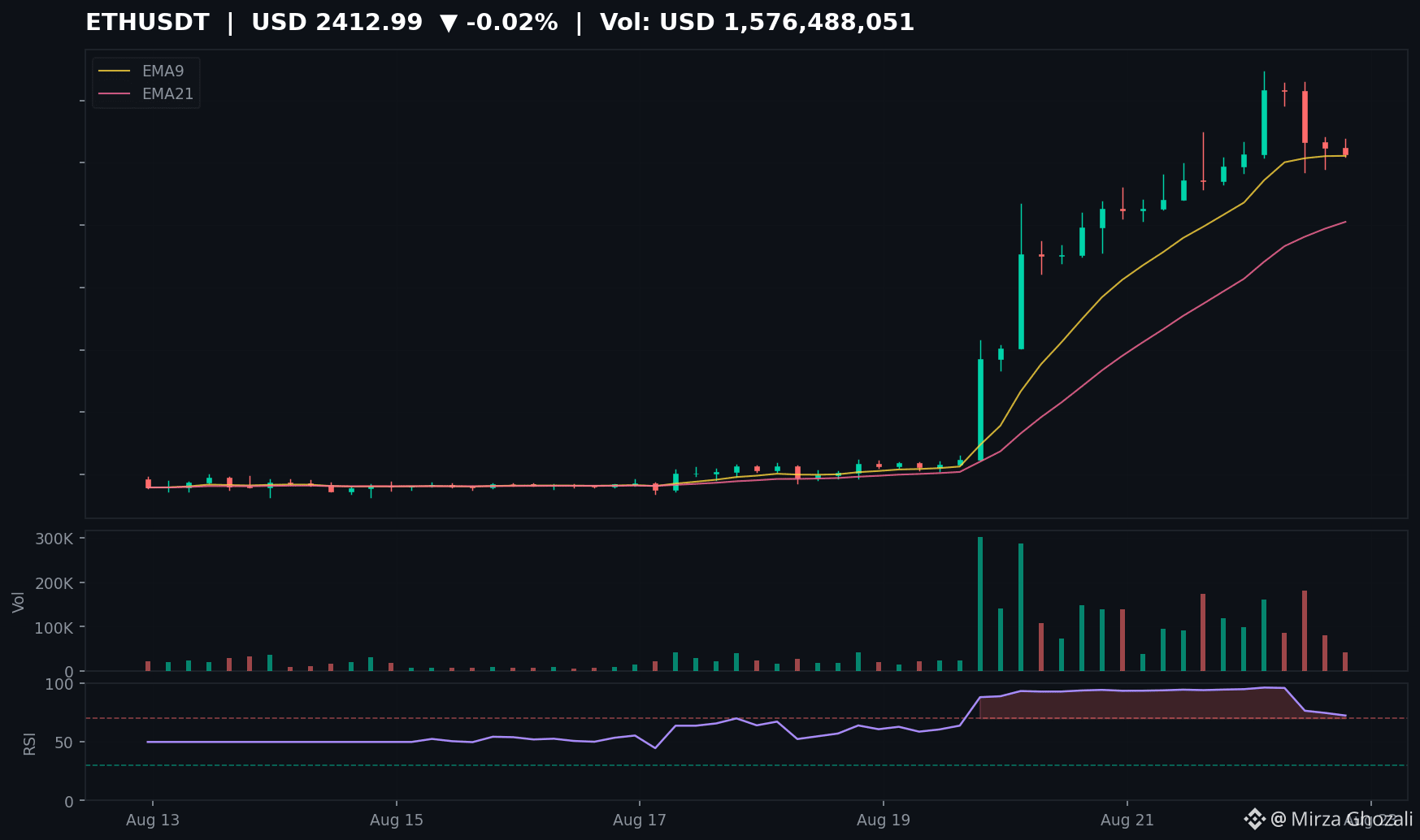Click the 300K volume axis label
The height and width of the screenshot is (840, 1420).
[x=54, y=539]
